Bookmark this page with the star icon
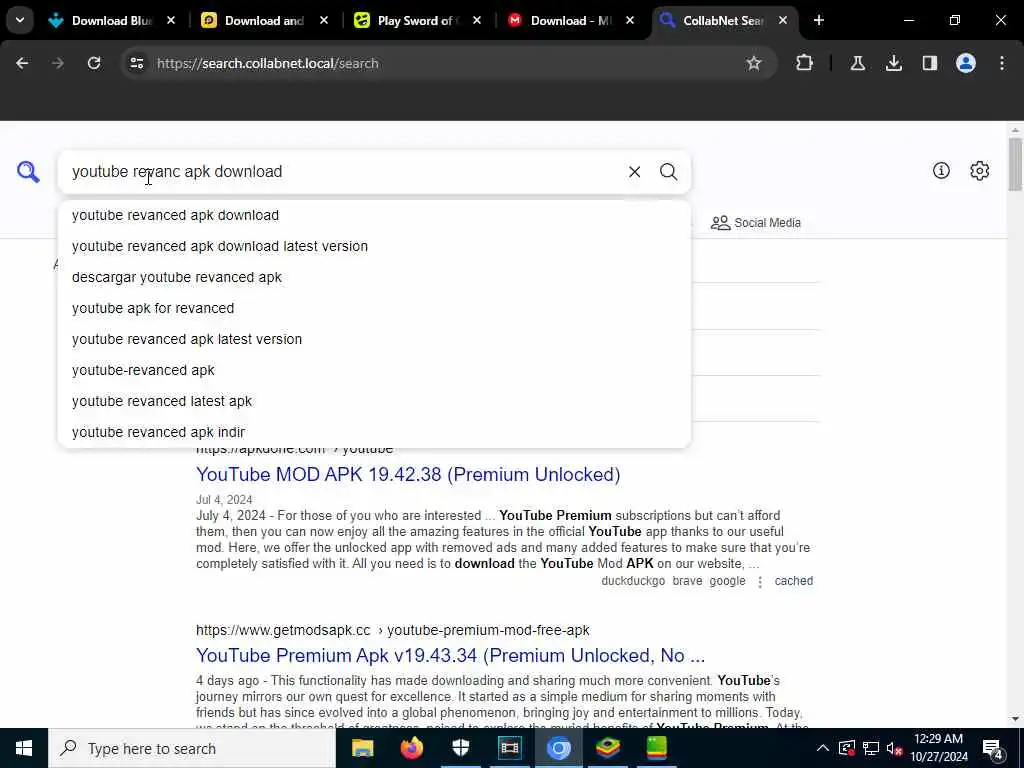This screenshot has height=768, width=1024. click(754, 63)
